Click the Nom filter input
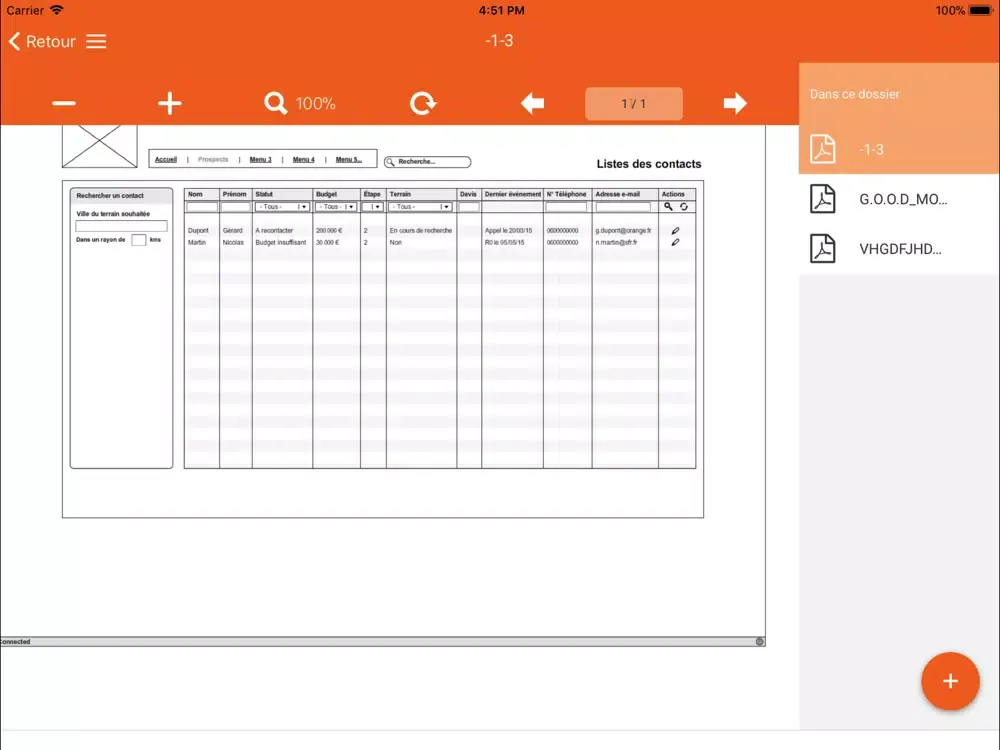Viewport: 1000px width, 750px height. [202, 207]
